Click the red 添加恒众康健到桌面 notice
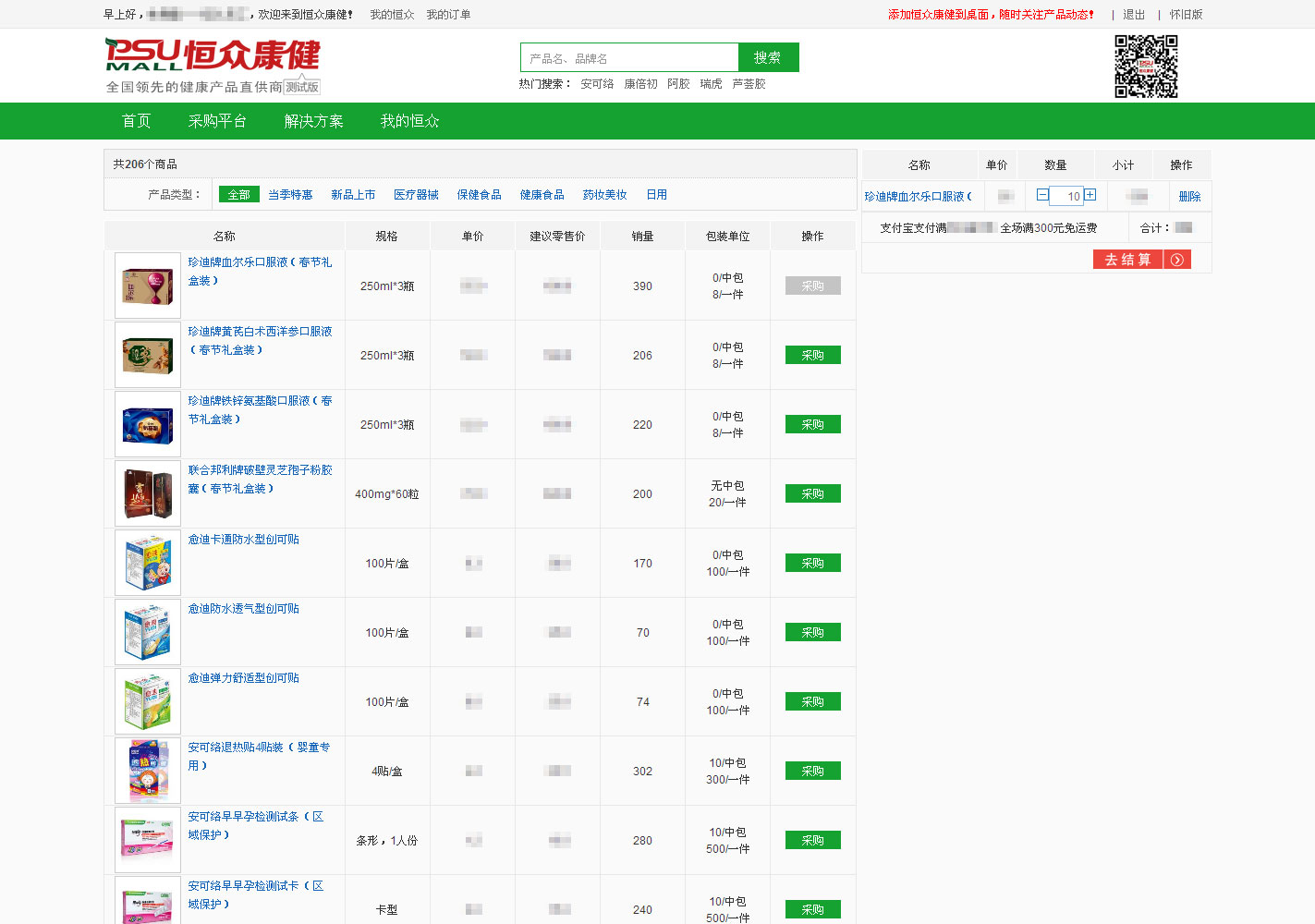Viewport: 1315px width, 924px height. click(x=991, y=15)
